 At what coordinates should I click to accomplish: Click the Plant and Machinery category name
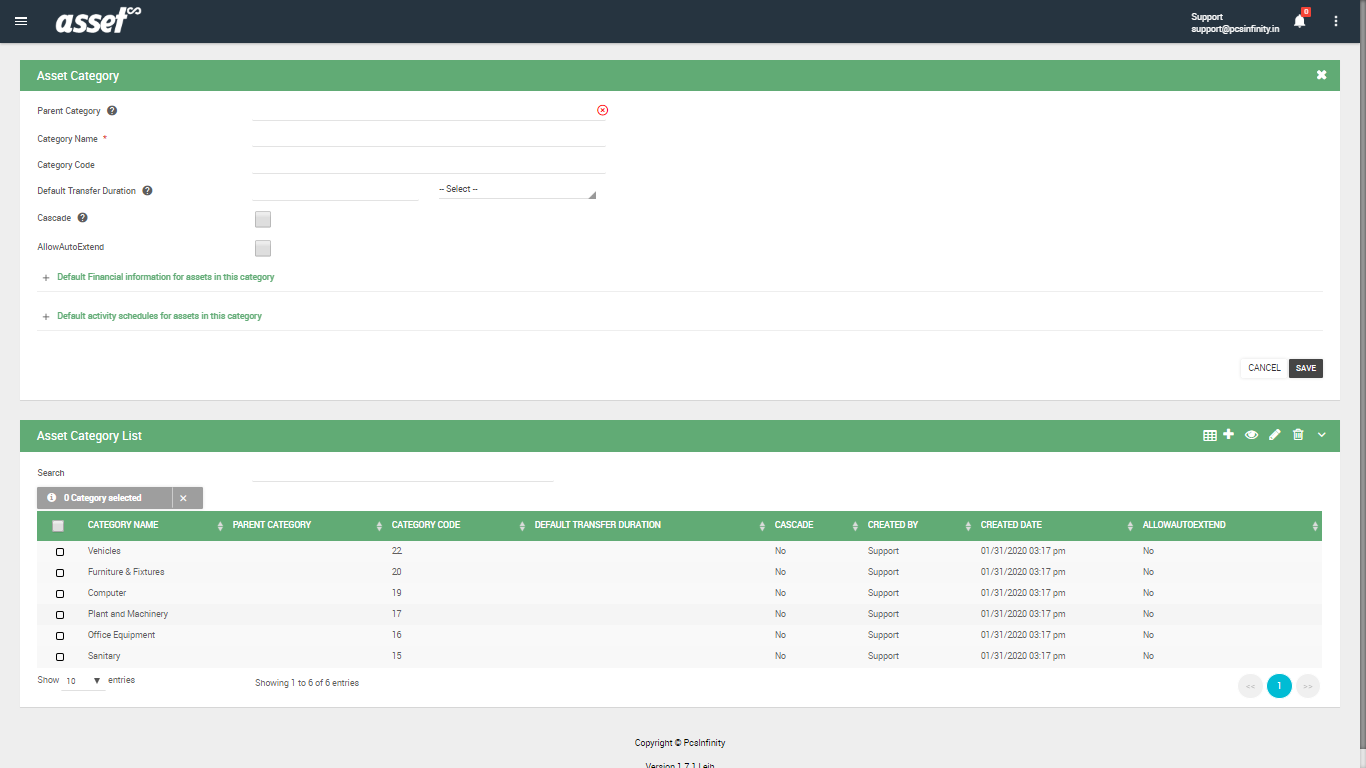click(128, 614)
